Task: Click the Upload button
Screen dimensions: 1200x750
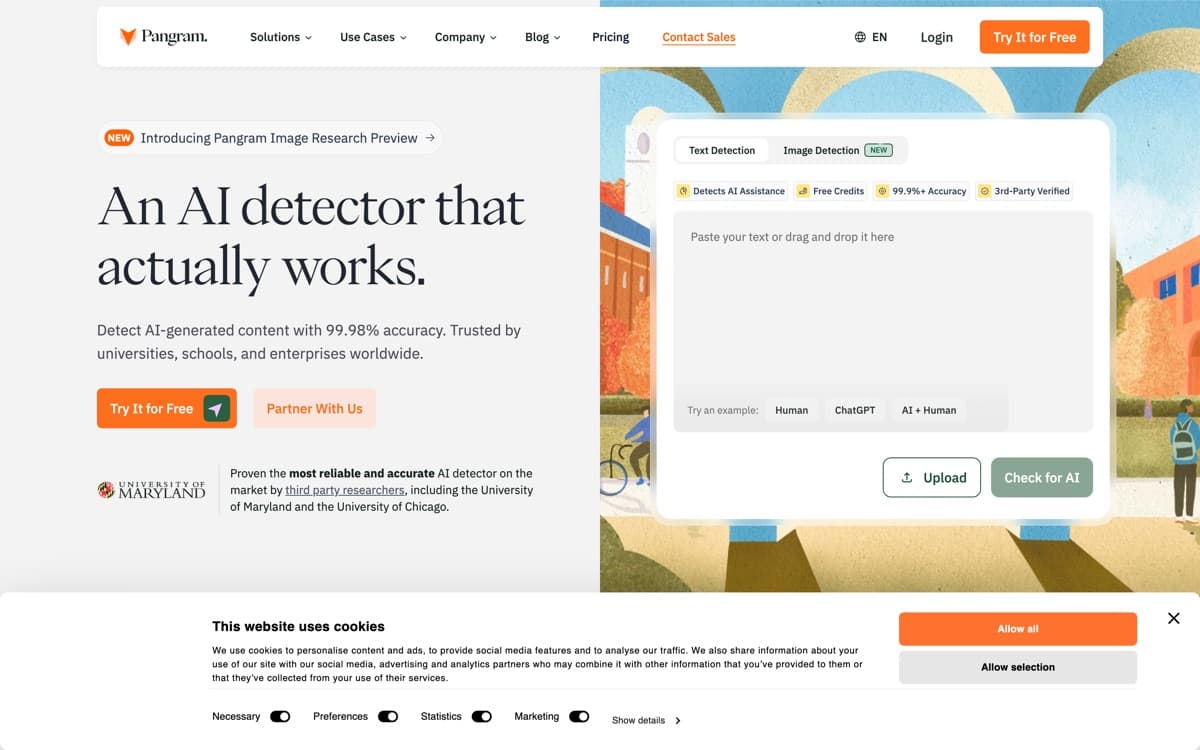Action: [932, 478]
